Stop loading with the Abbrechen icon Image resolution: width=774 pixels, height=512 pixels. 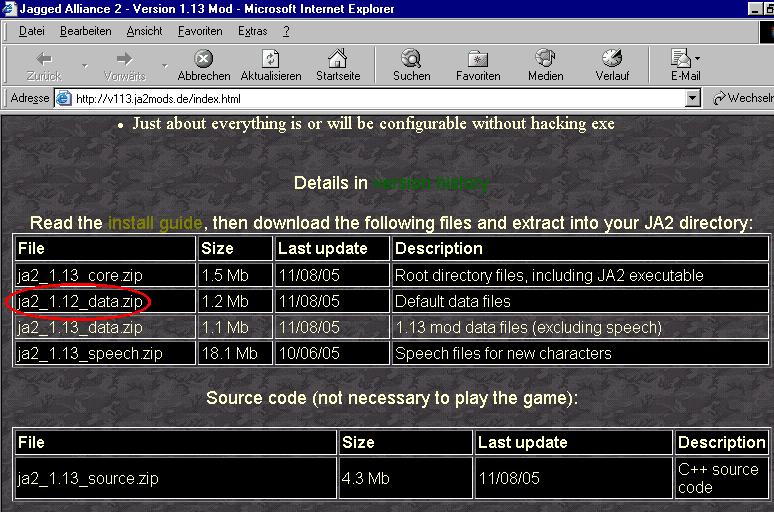point(203,59)
